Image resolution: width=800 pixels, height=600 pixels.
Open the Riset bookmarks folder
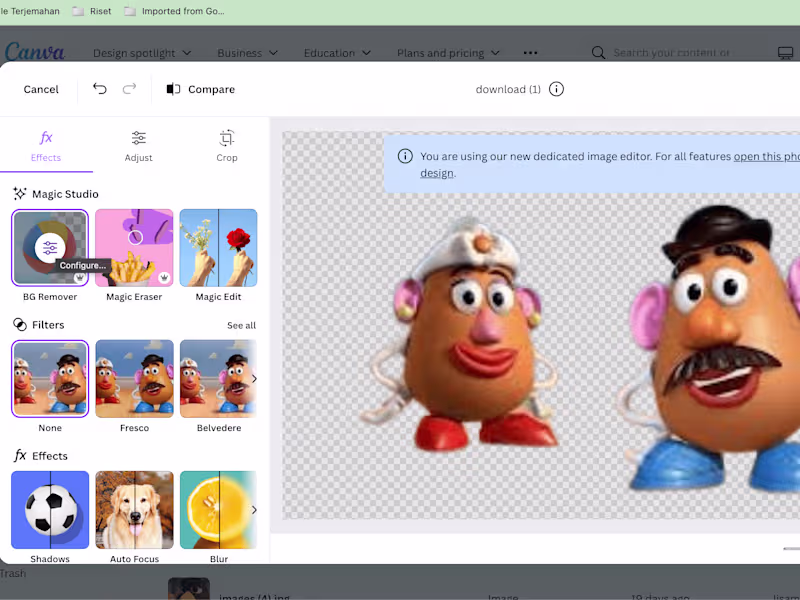click(x=91, y=11)
